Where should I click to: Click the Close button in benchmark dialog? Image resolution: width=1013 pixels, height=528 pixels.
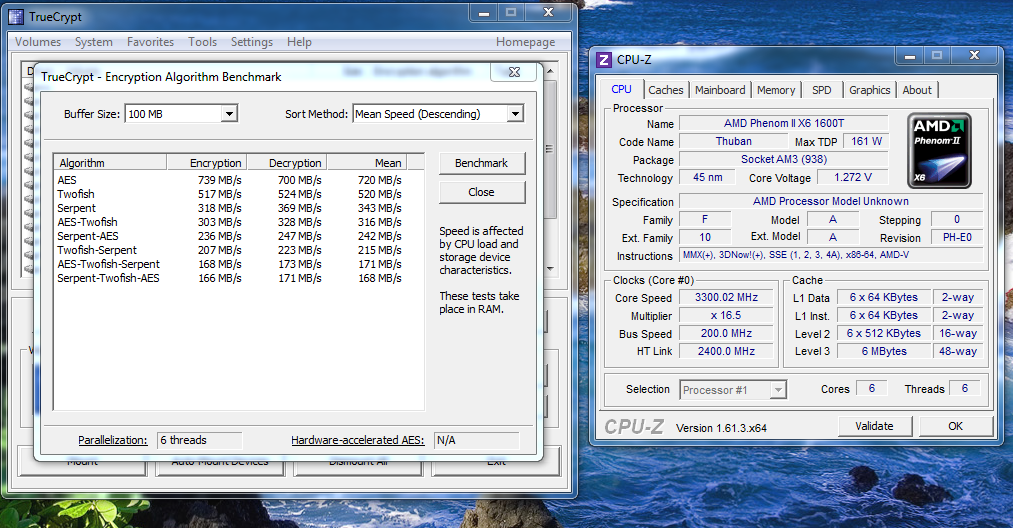[481, 192]
